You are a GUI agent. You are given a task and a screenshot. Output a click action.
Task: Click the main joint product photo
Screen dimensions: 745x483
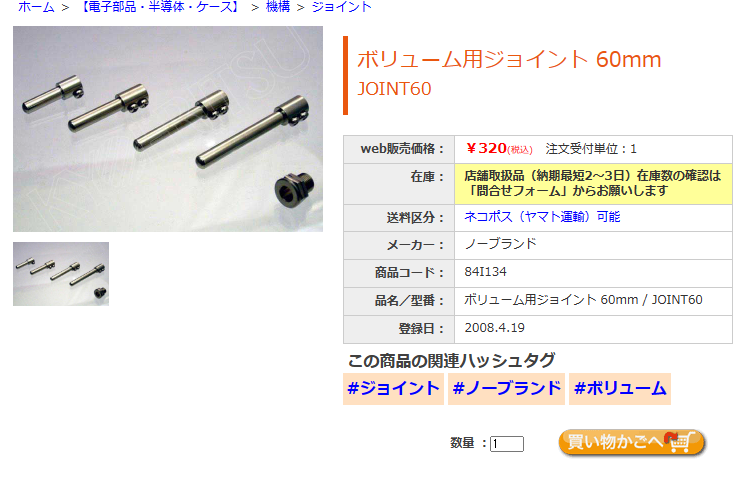click(168, 129)
